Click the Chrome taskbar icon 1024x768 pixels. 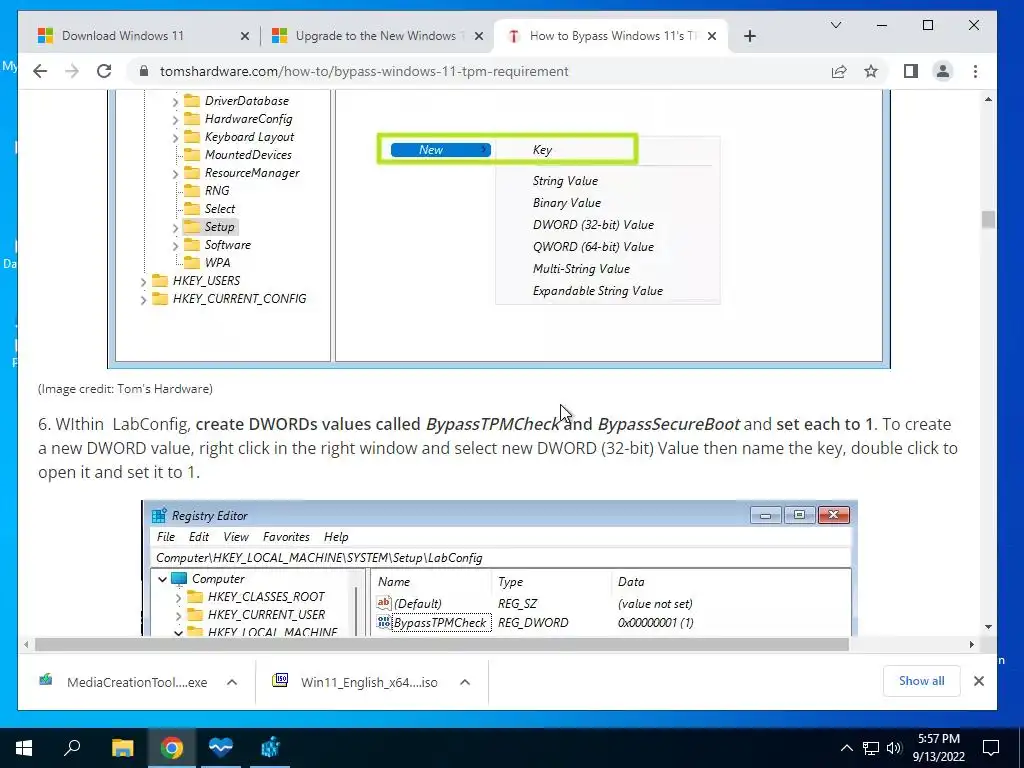tap(172, 748)
